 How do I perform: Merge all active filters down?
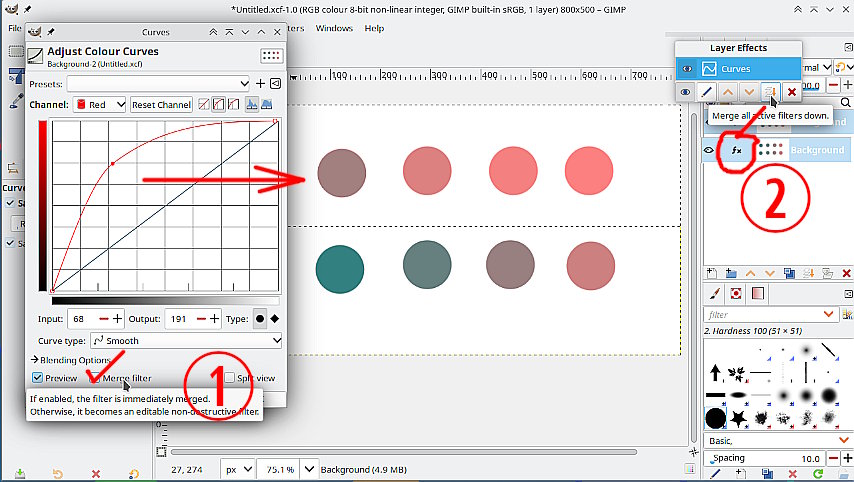click(770, 92)
